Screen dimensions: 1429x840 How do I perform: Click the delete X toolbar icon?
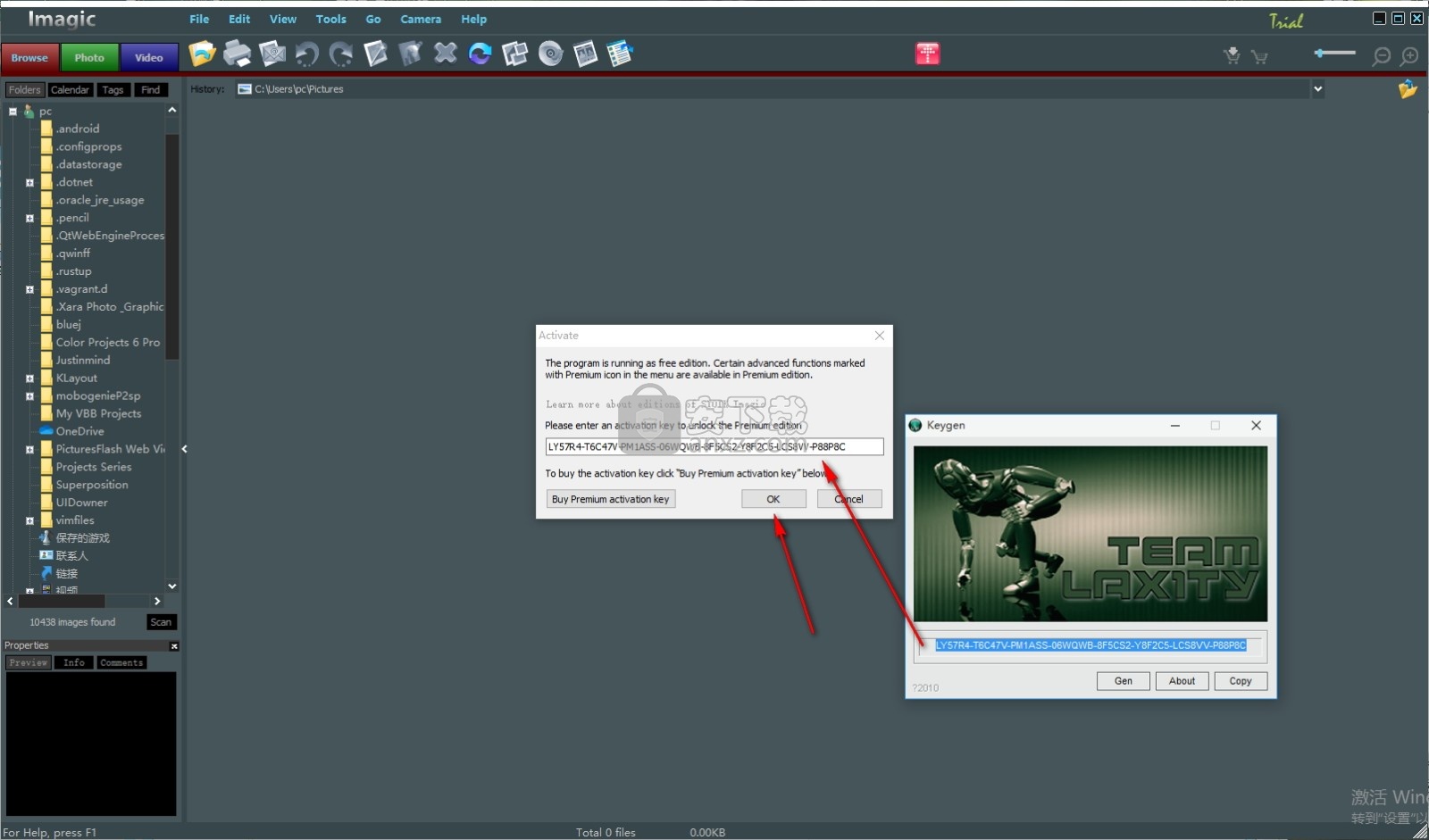click(x=445, y=54)
